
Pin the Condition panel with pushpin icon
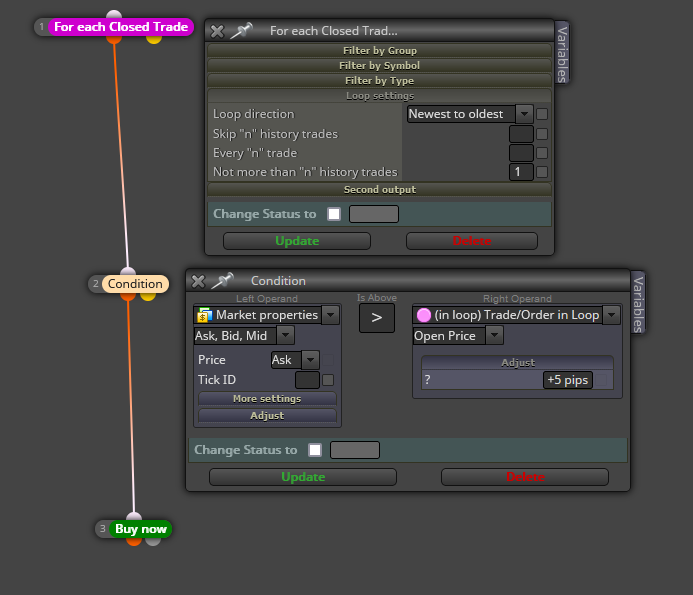[x=223, y=281]
